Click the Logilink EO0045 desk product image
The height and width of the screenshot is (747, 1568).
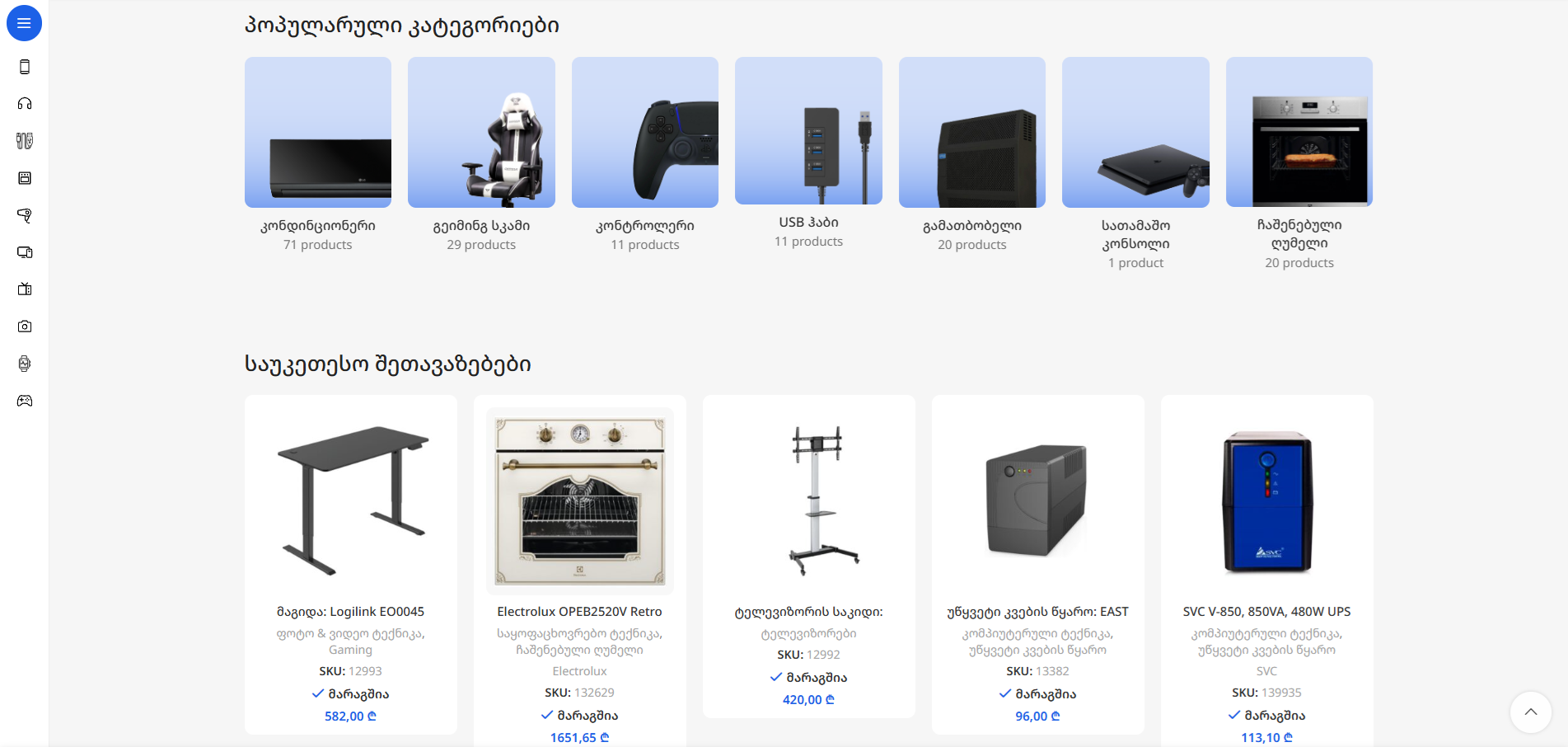pos(351,500)
